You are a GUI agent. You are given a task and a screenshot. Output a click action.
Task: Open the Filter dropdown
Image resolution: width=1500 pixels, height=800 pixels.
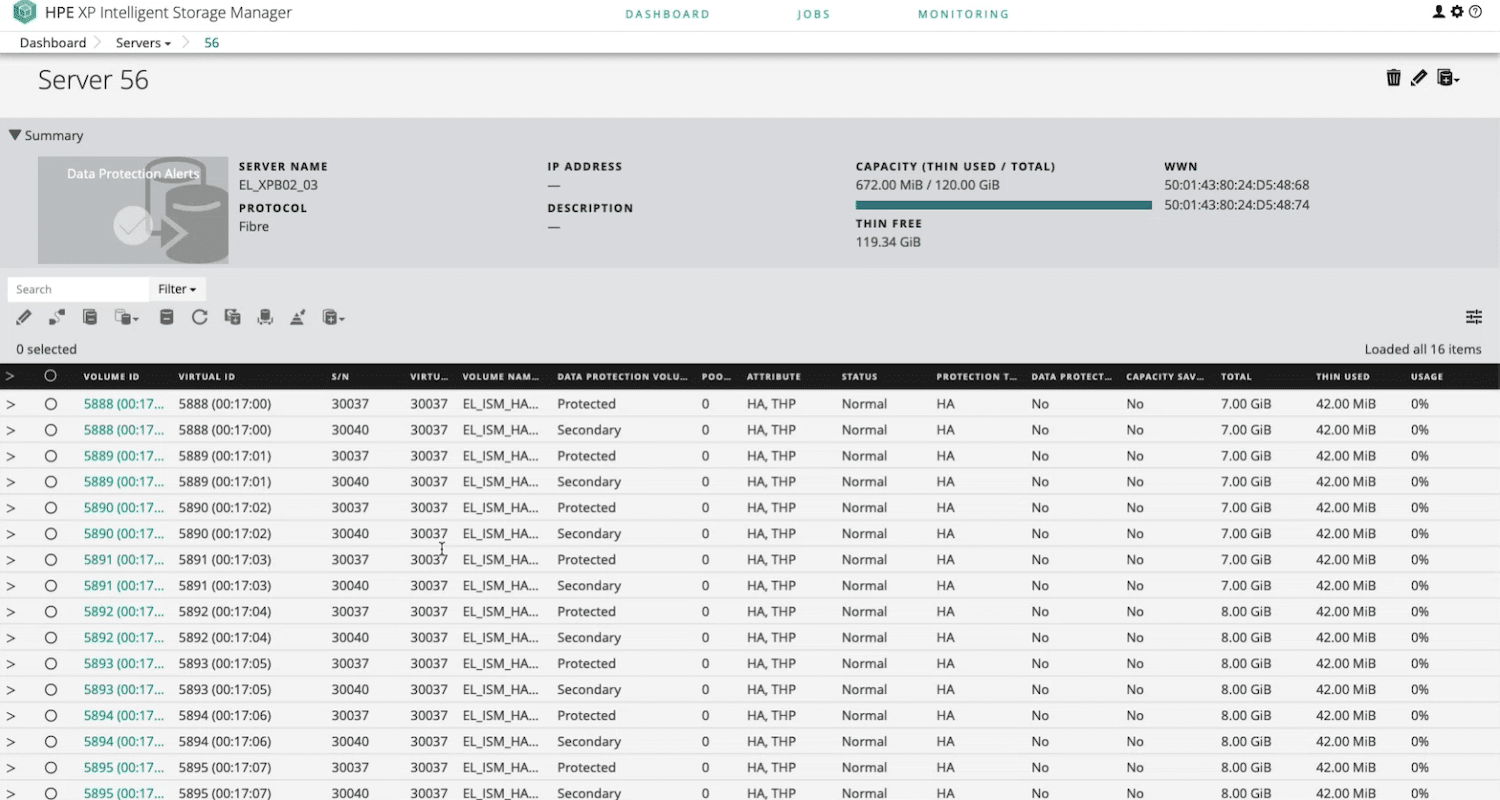(x=177, y=289)
